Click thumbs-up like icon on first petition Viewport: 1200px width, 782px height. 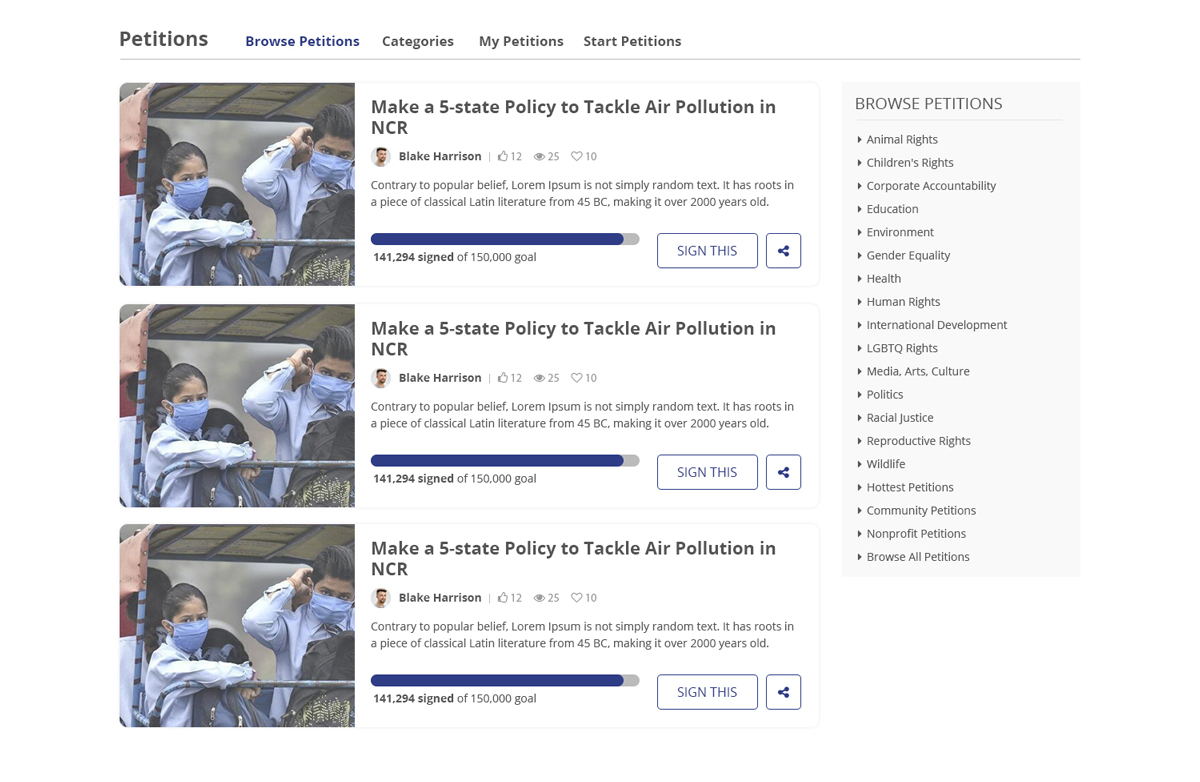tap(503, 156)
